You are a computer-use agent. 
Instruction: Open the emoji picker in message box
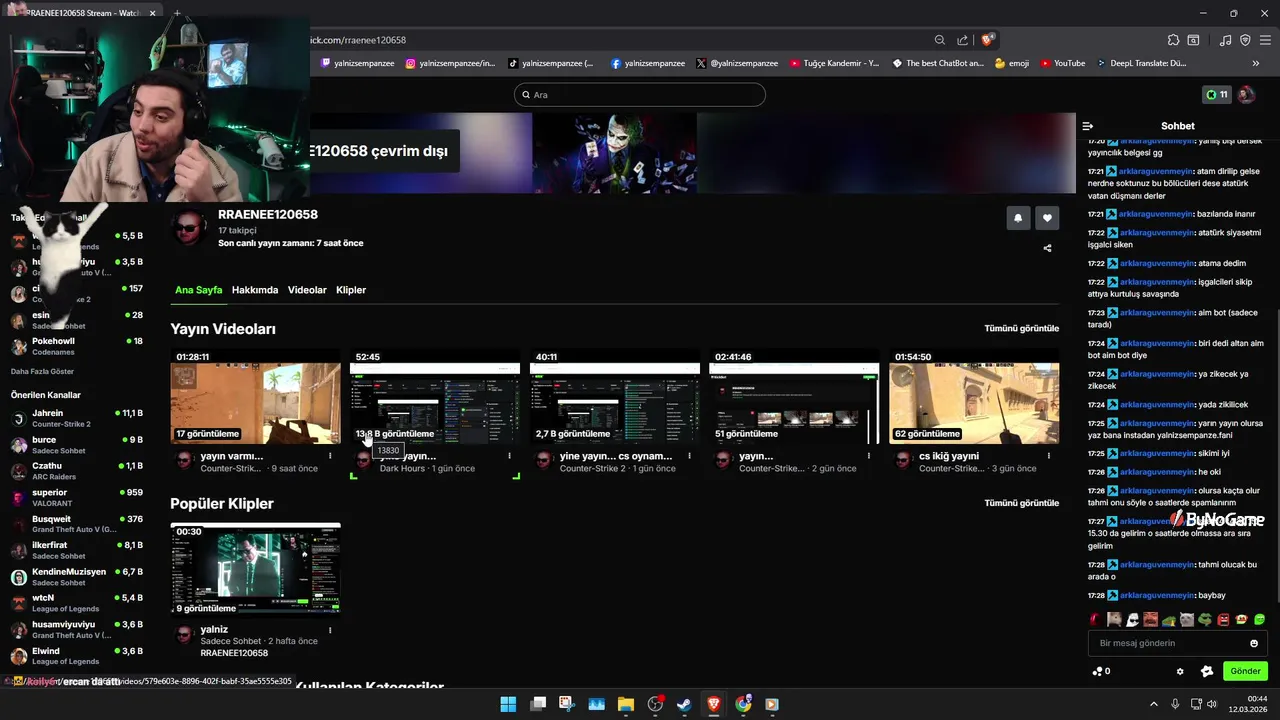tap(1254, 643)
